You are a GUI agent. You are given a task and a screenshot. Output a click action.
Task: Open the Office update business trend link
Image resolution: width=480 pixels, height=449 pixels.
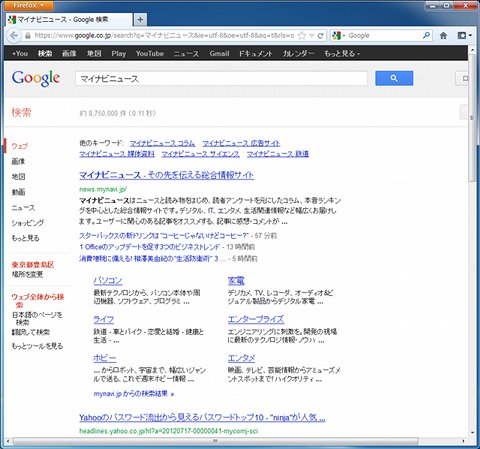click(150, 247)
